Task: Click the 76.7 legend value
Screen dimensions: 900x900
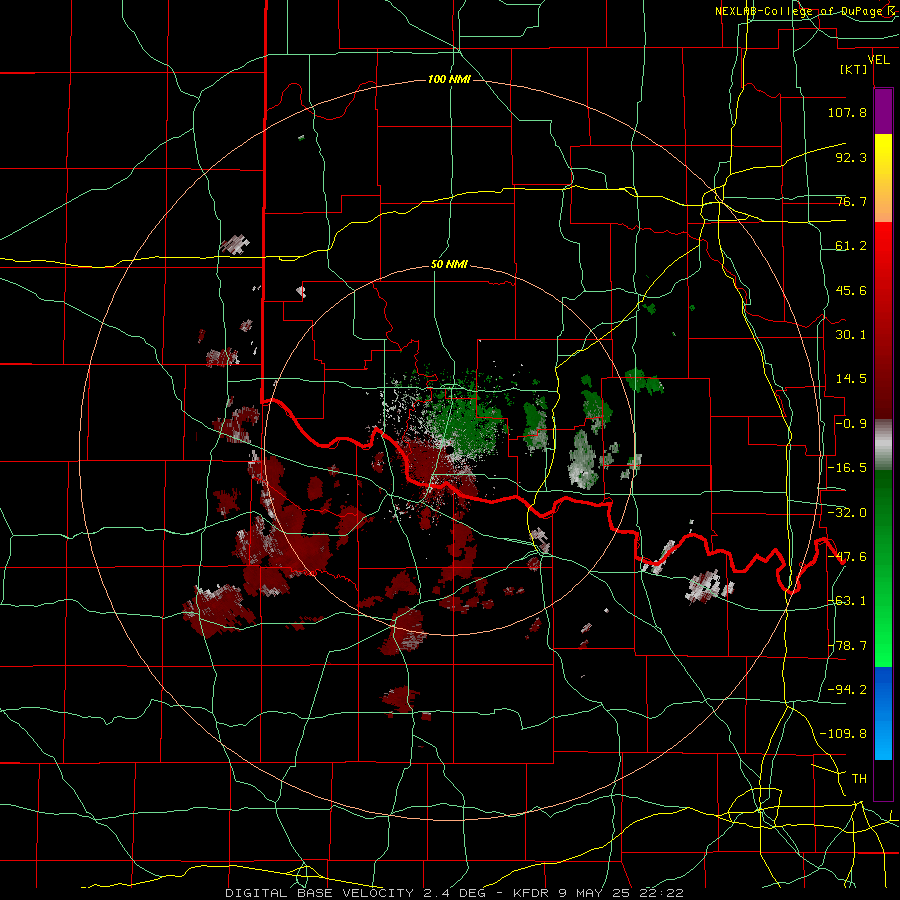Action: click(x=851, y=201)
